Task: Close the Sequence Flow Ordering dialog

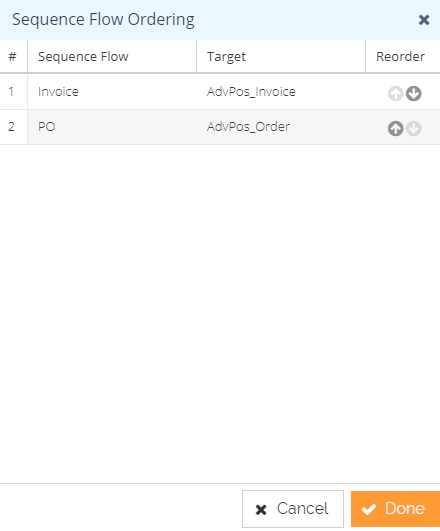Action: (x=424, y=20)
